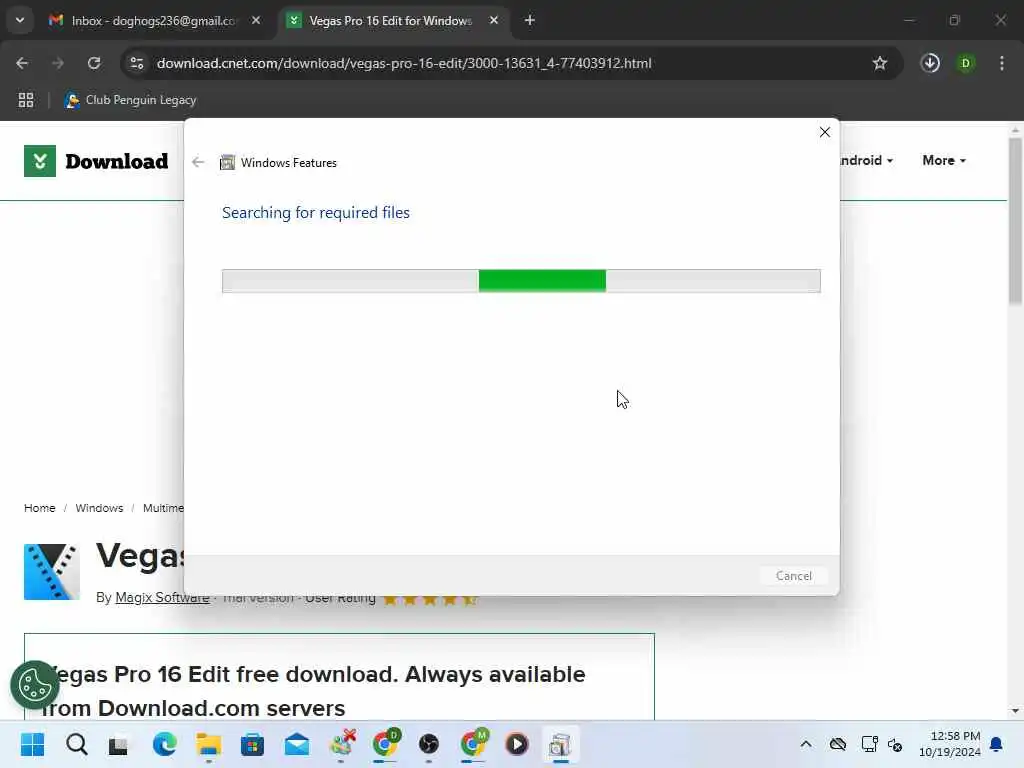View site information icon in address bar
Screen dimensions: 1024x768
tap(136, 63)
